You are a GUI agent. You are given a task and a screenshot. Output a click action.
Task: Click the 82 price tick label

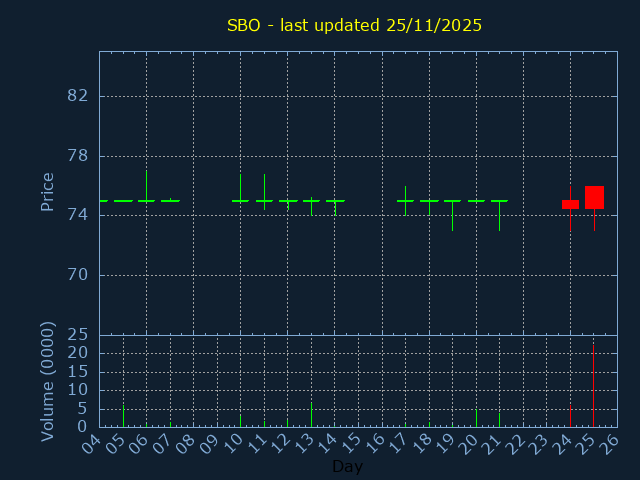coord(77,96)
